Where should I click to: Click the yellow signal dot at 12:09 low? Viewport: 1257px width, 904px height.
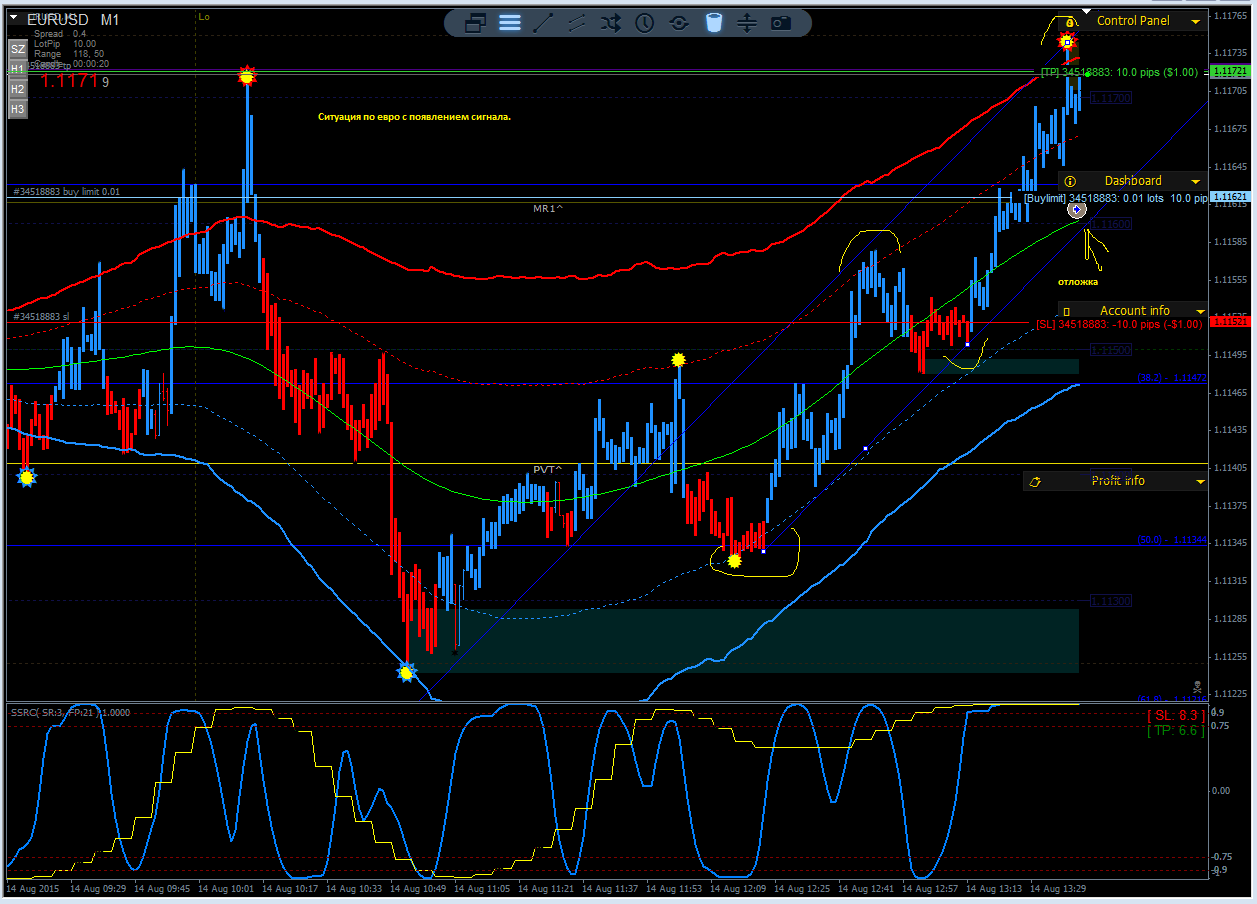coord(734,561)
